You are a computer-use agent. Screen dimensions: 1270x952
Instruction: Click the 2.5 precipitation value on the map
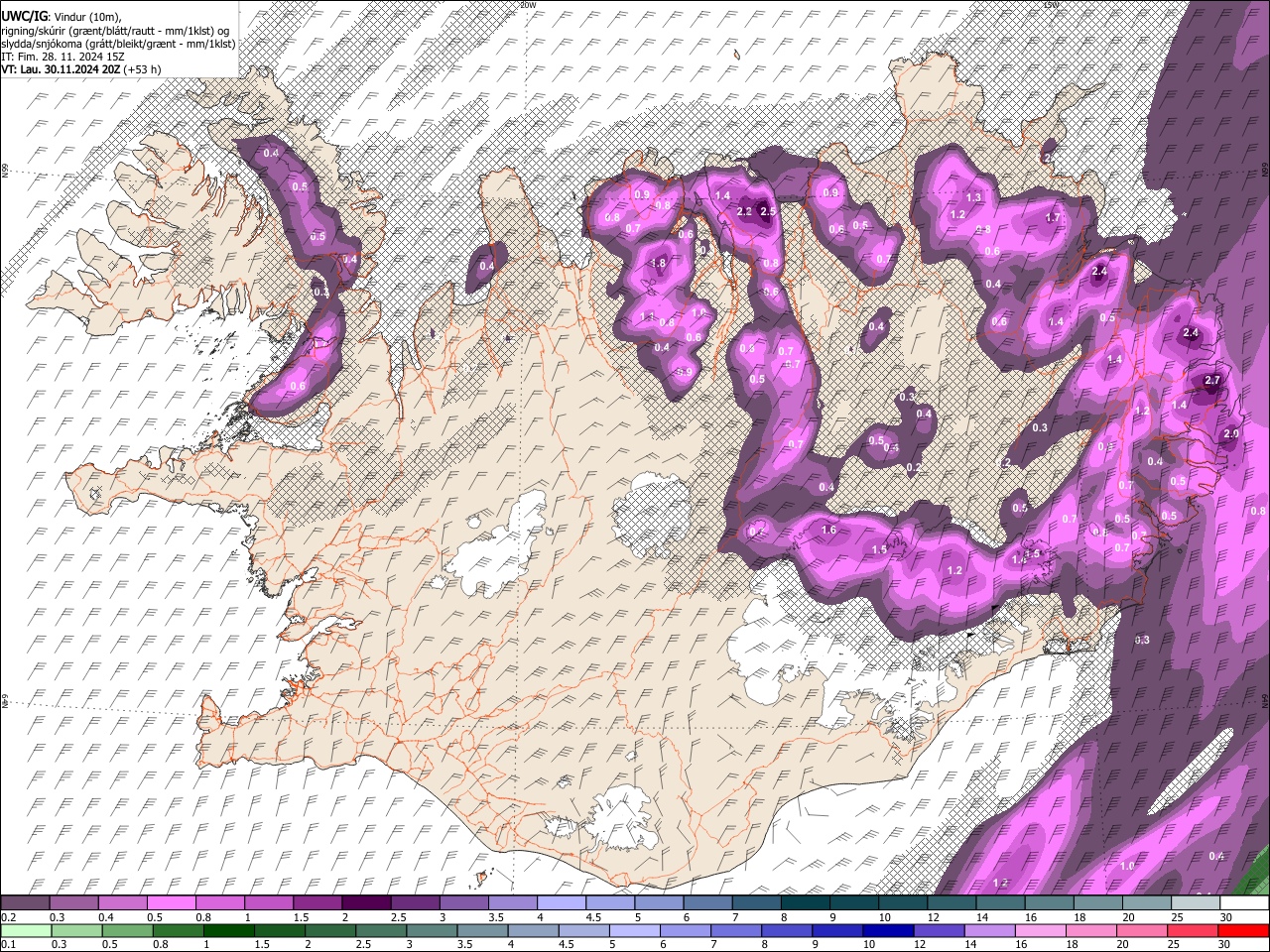767,211
